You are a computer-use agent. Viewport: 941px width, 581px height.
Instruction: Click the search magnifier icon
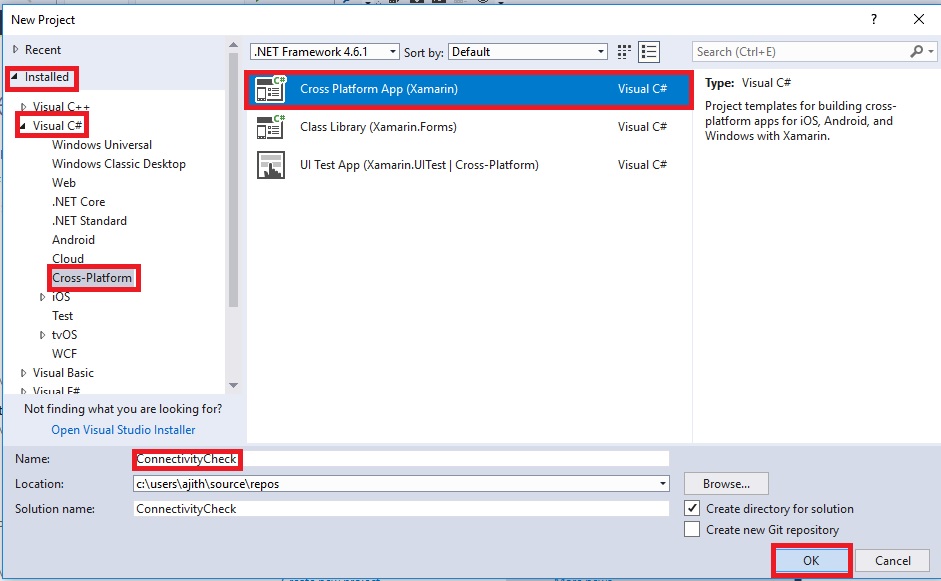coord(916,52)
